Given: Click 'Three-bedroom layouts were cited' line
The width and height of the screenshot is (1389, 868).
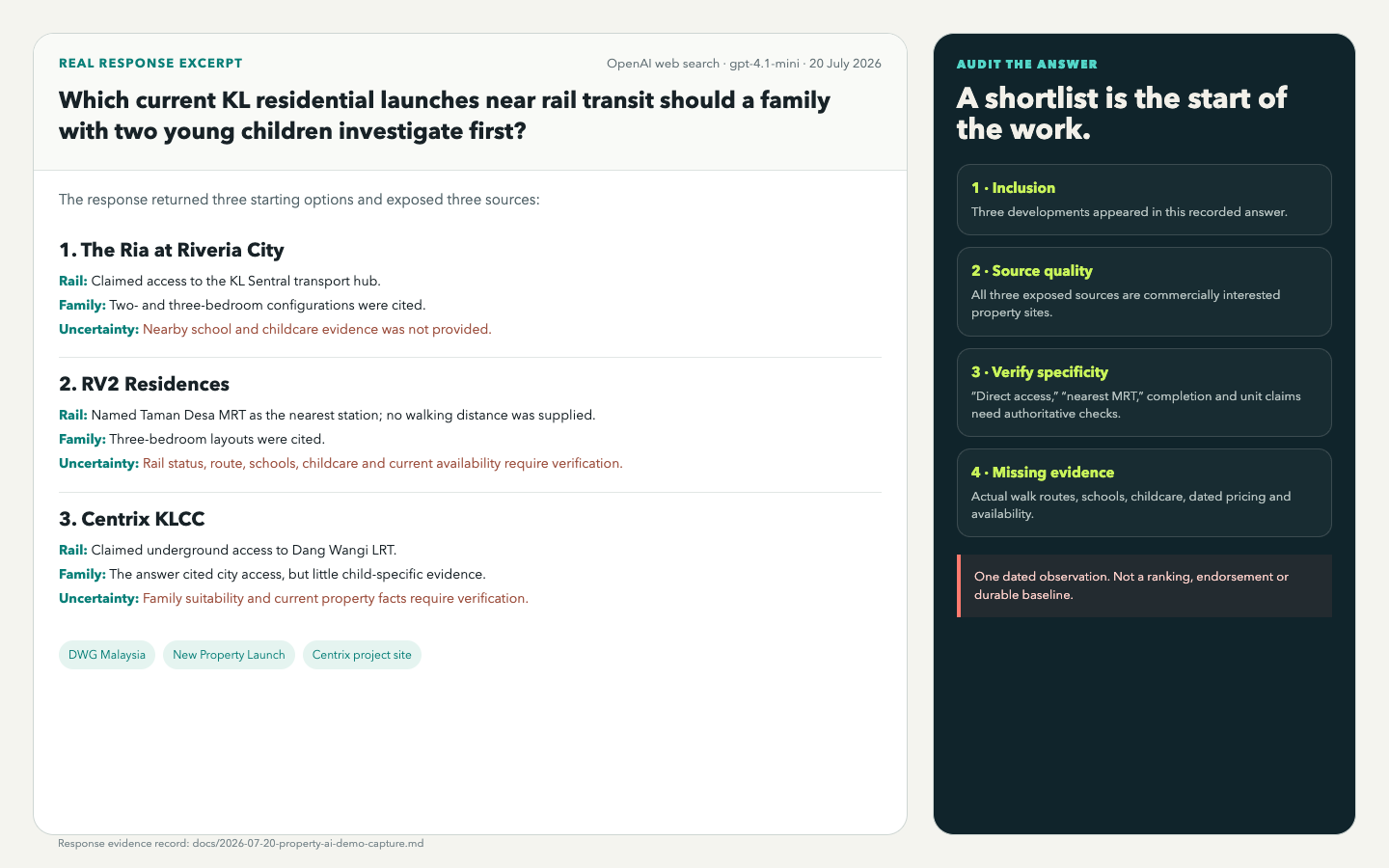Looking at the screenshot, I should (192, 439).
